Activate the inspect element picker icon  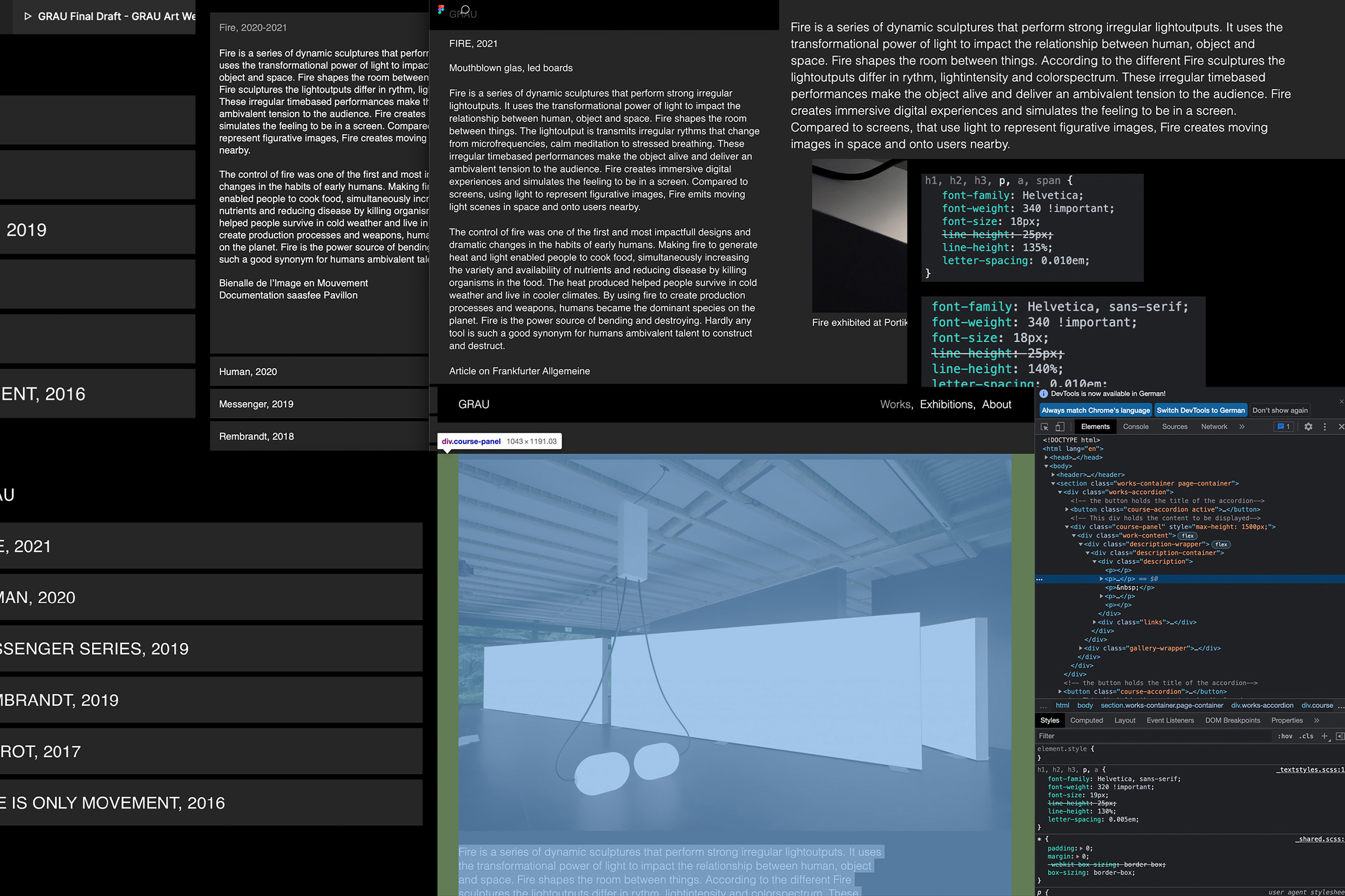coord(1044,427)
